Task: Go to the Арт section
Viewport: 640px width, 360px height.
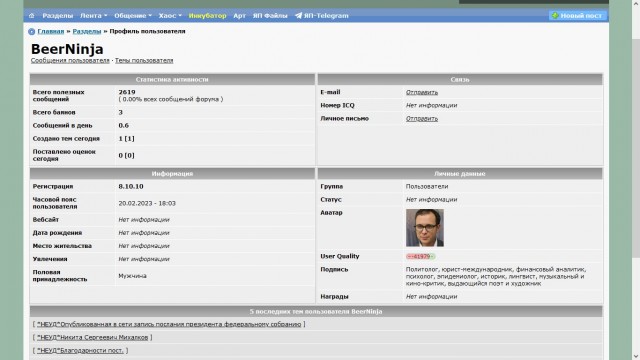Action: [x=240, y=16]
